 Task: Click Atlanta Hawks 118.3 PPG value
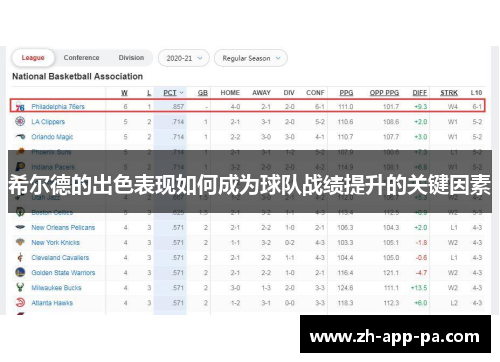click(345, 303)
